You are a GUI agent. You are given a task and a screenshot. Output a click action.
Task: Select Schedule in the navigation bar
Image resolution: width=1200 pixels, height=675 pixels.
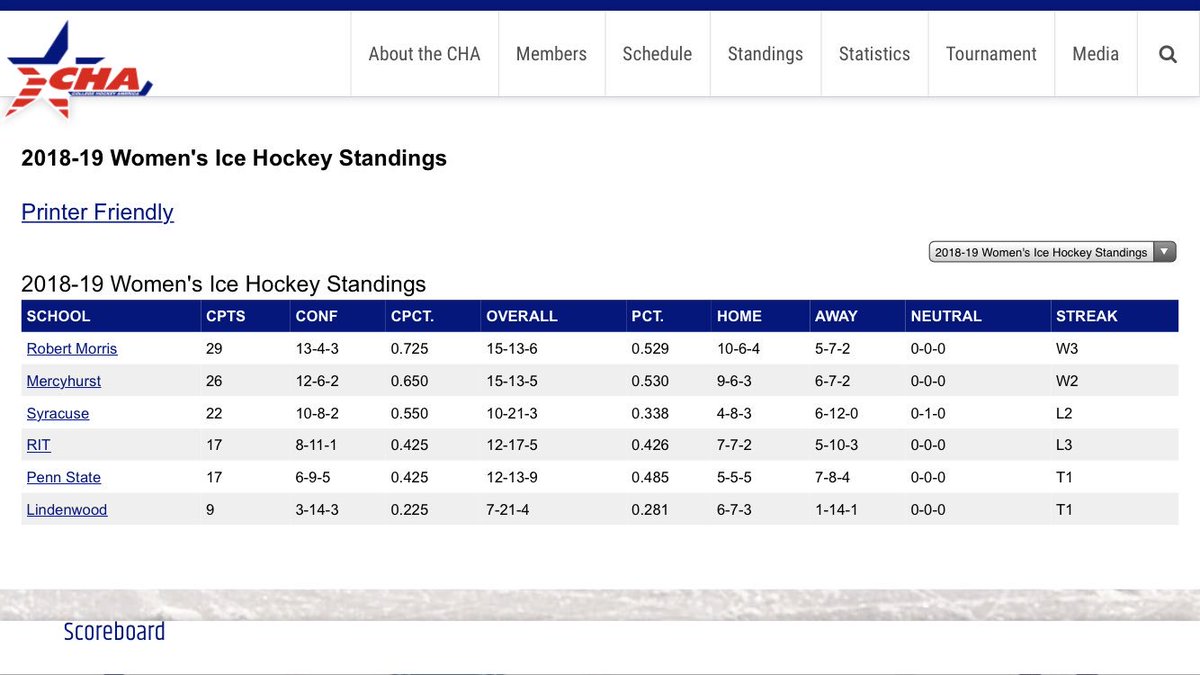(657, 54)
